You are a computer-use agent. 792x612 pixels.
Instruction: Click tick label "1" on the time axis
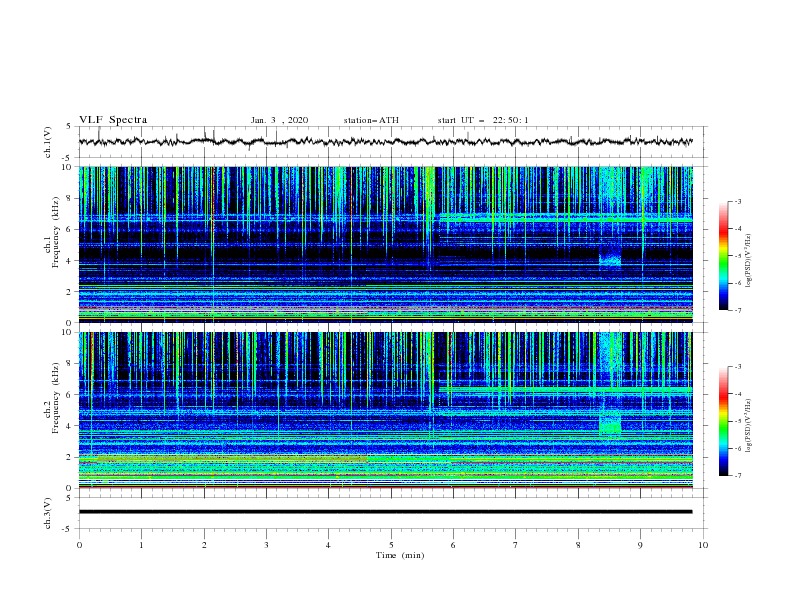pos(141,545)
